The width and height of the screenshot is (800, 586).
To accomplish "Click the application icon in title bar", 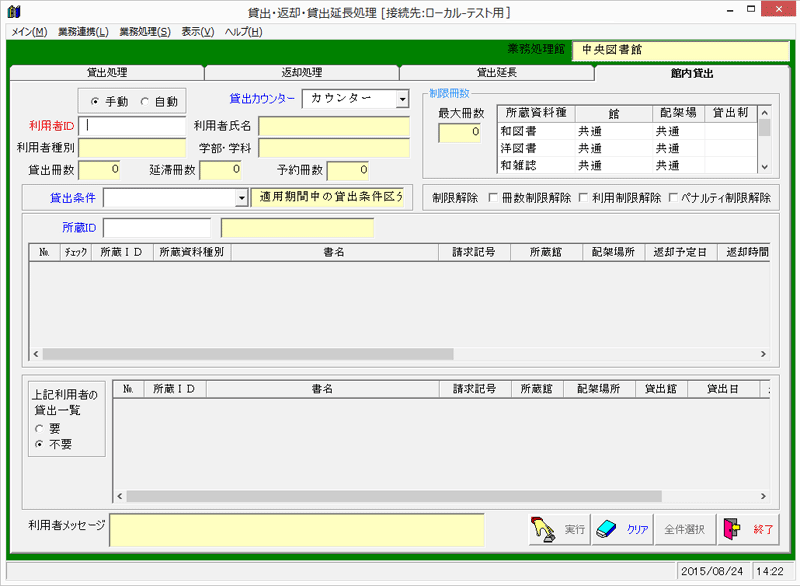I will pyautogui.click(x=12, y=12).
